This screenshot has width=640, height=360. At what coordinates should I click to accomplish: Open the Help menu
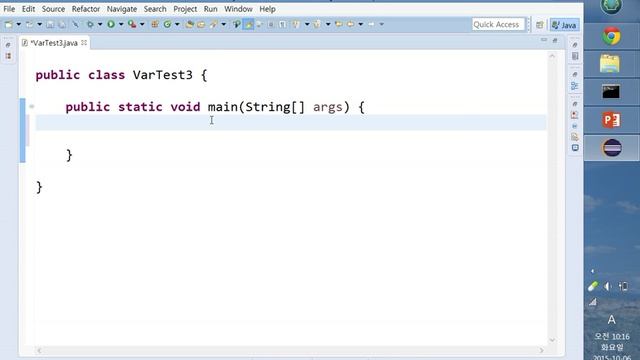pos(267,9)
